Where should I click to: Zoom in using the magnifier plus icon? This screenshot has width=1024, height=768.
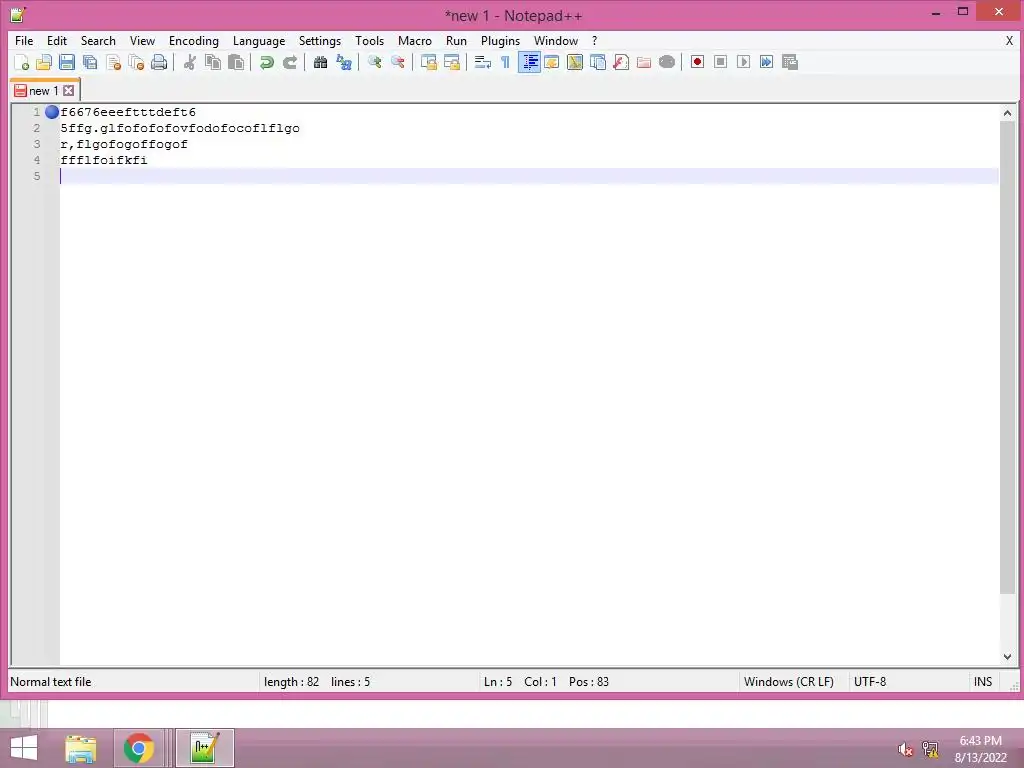click(x=374, y=62)
